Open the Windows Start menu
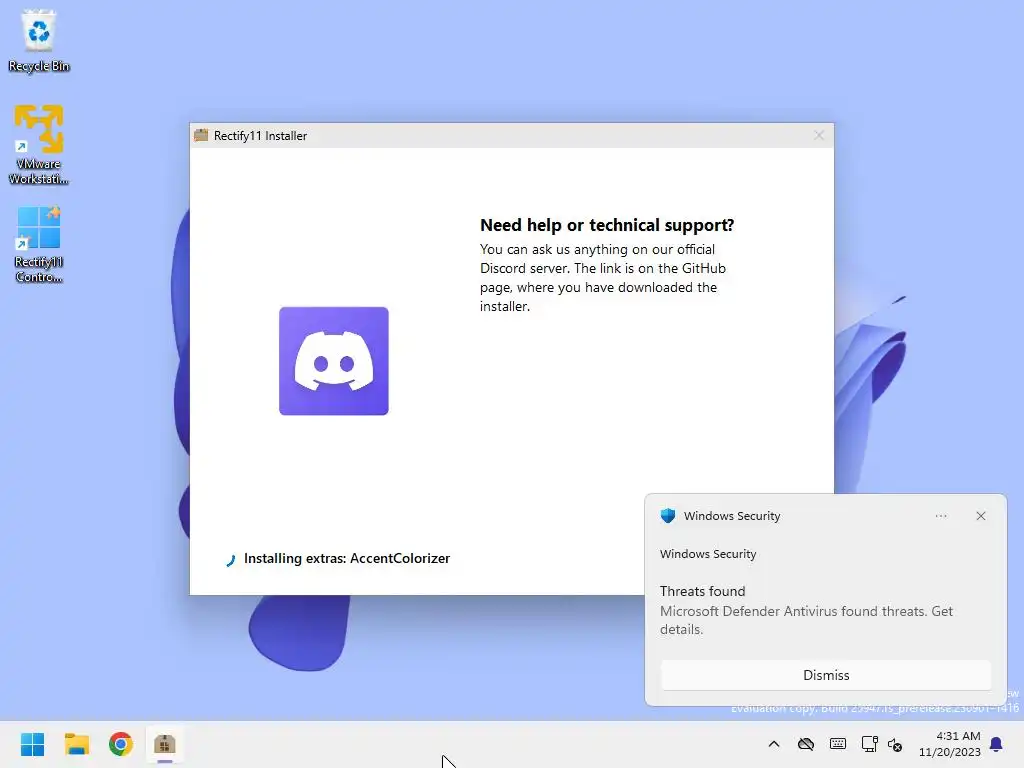 (x=32, y=744)
